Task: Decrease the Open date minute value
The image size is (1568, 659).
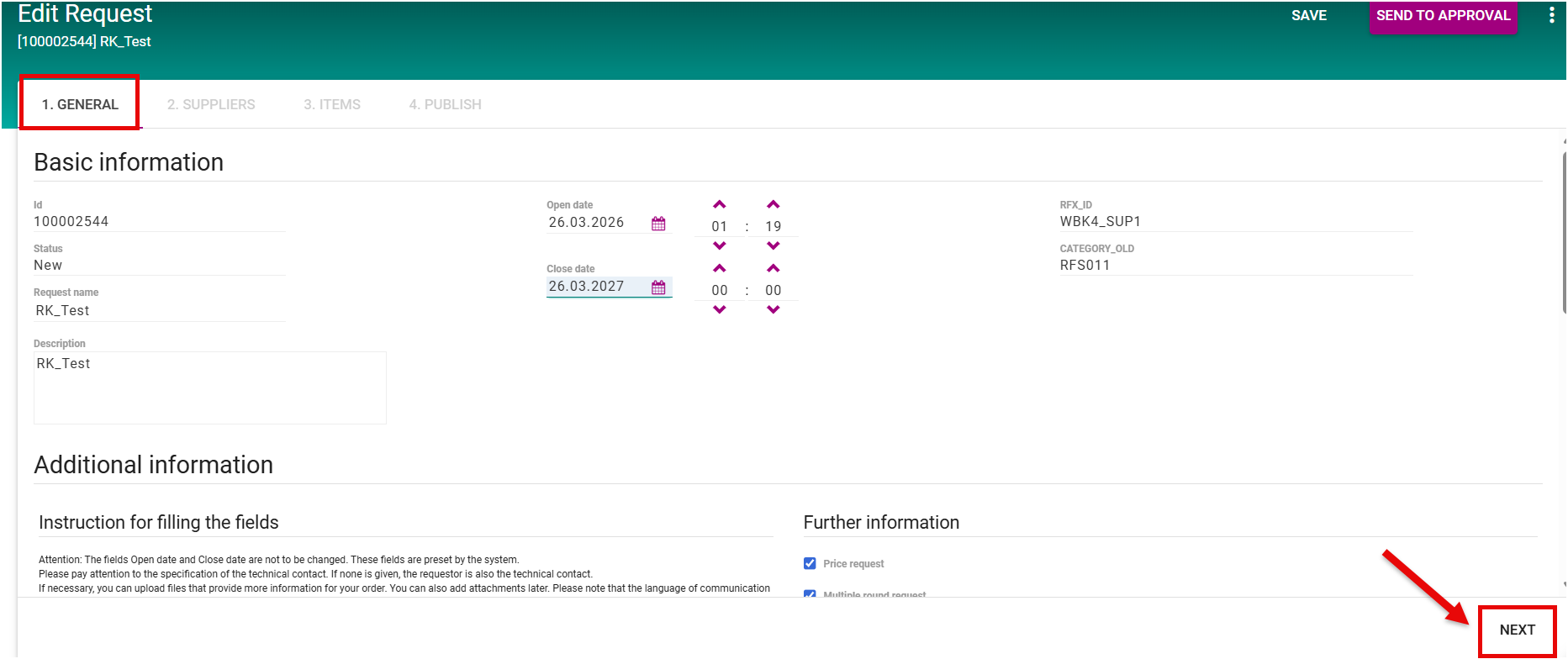Action: [773, 246]
